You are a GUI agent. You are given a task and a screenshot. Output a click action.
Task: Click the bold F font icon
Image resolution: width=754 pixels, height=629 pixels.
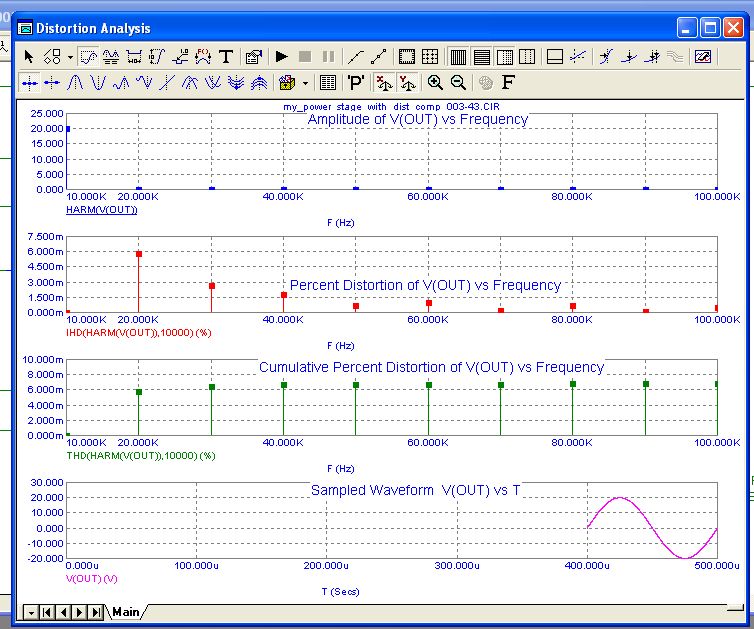click(x=508, y=82)
